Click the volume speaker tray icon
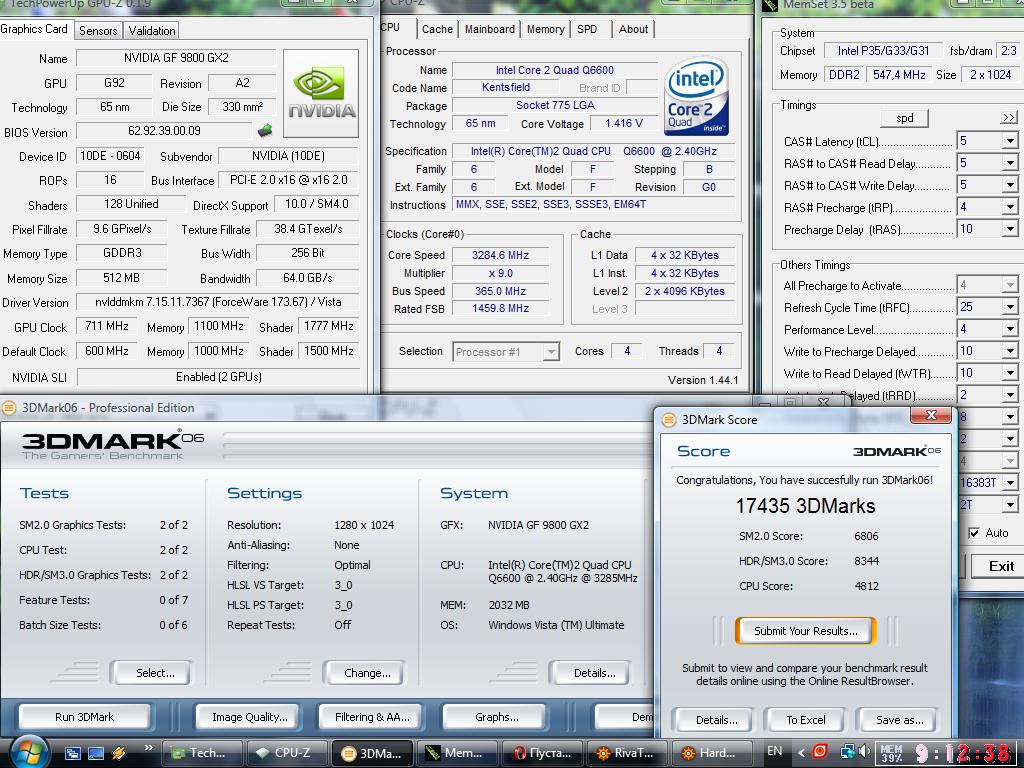This screenshot has width=1024, height=768. click(864, 752)
